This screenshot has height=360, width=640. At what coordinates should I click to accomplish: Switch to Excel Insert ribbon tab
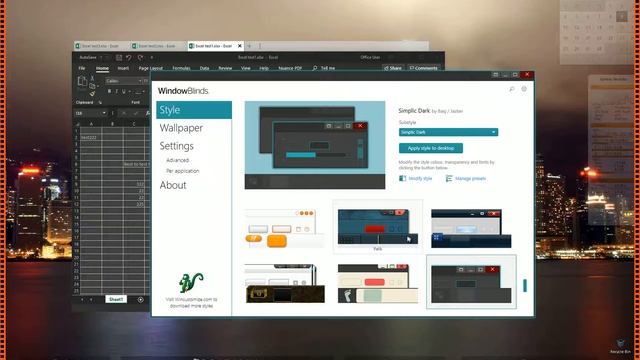pos(123,68)
